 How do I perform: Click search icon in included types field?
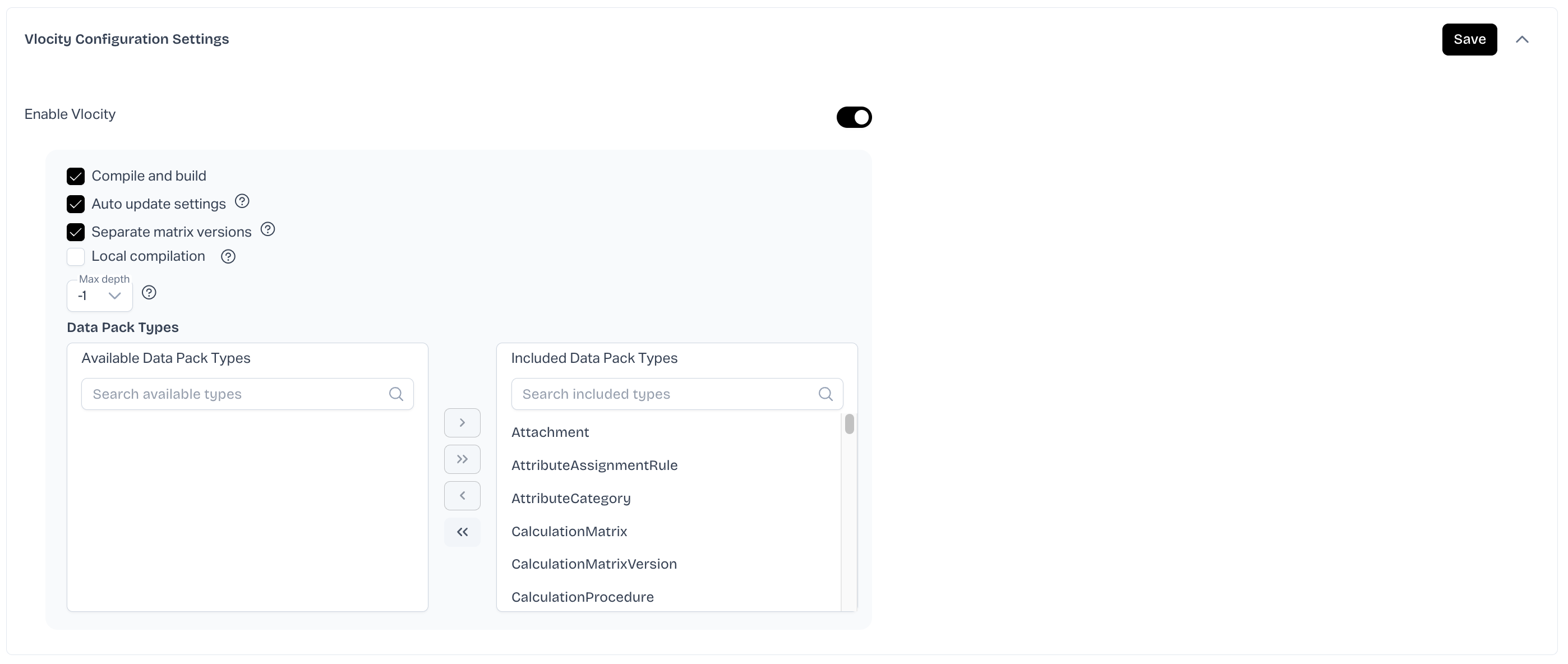(825, 394)
